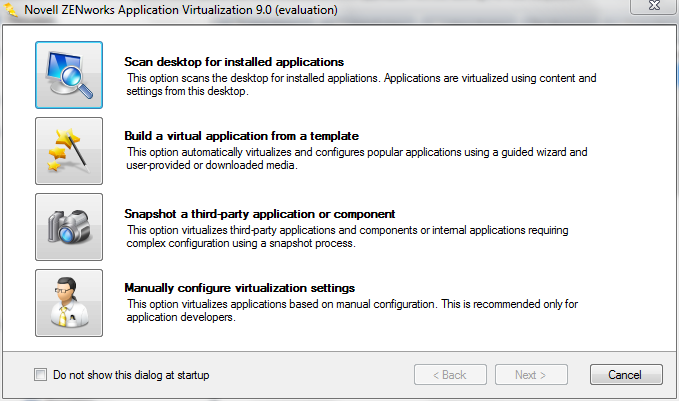
Task: Select "Scan desktop for installed applications" heading
Action: 234,61
